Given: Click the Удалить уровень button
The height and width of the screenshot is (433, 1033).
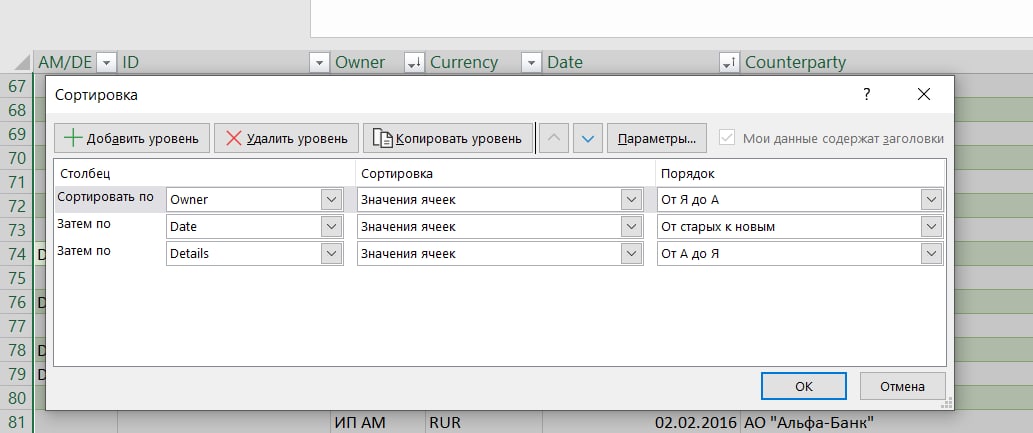Looking at the screenshot, I should tap(287, 138).
